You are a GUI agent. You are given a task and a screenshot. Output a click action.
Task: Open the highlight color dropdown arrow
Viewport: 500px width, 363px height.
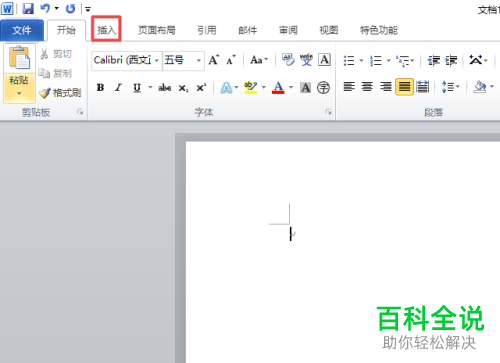pos(264,88)
